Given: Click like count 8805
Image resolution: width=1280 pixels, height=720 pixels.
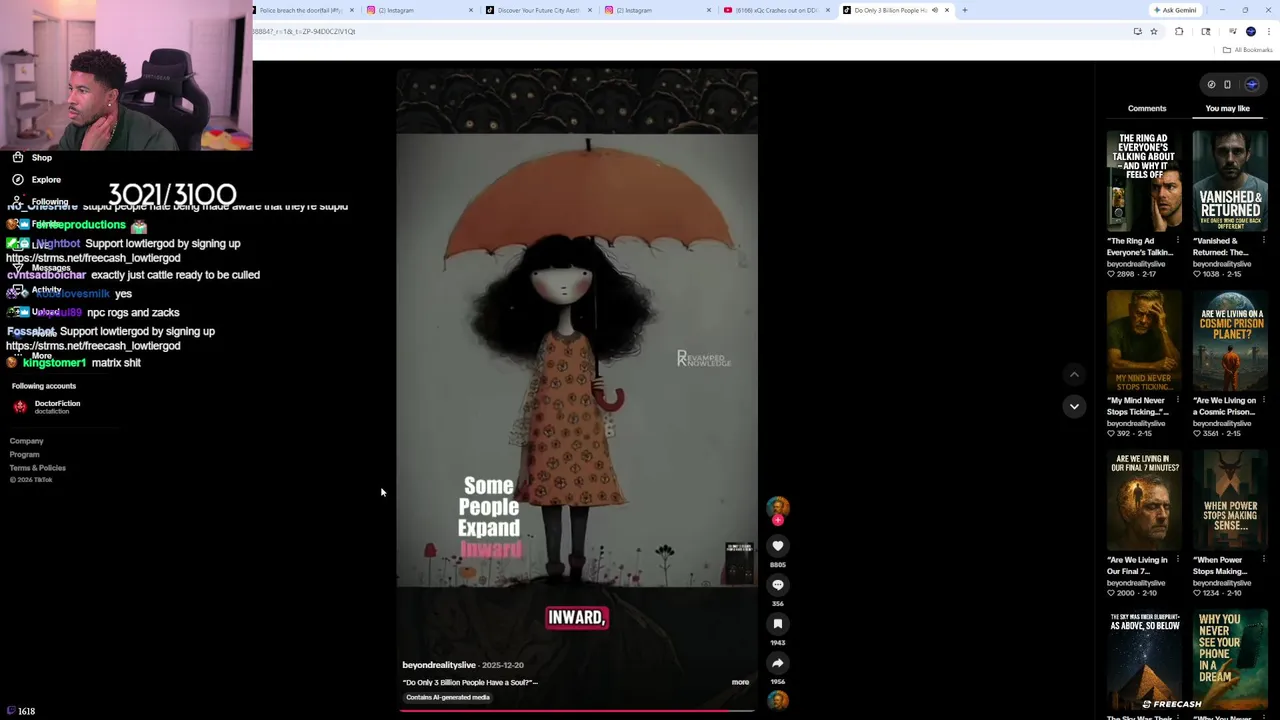Looking at the screenshot, I should (777, 565).
